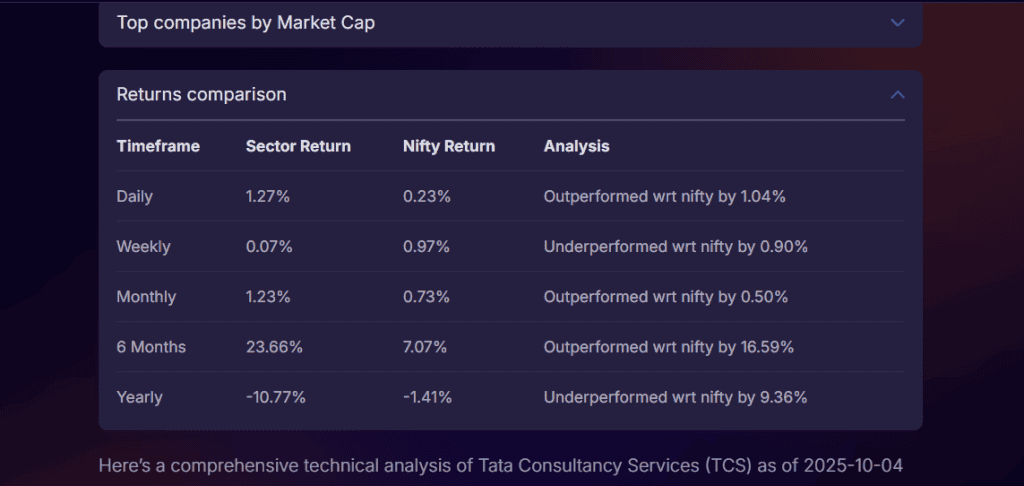Image resolution: width=1024 pixels, height=486 pixels.
Task: Click the Sector Return column header
Action: click(x=298, y=146)
